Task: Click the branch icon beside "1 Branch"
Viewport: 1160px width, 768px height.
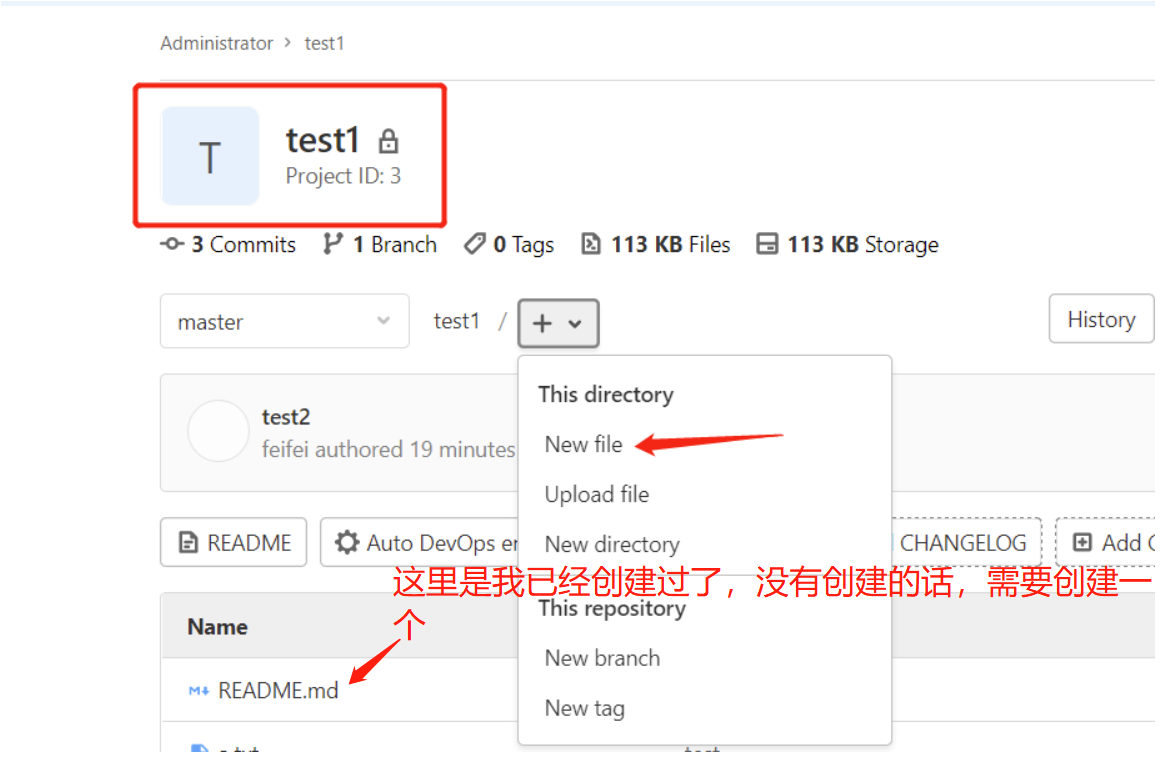Action: click(333, 243)
